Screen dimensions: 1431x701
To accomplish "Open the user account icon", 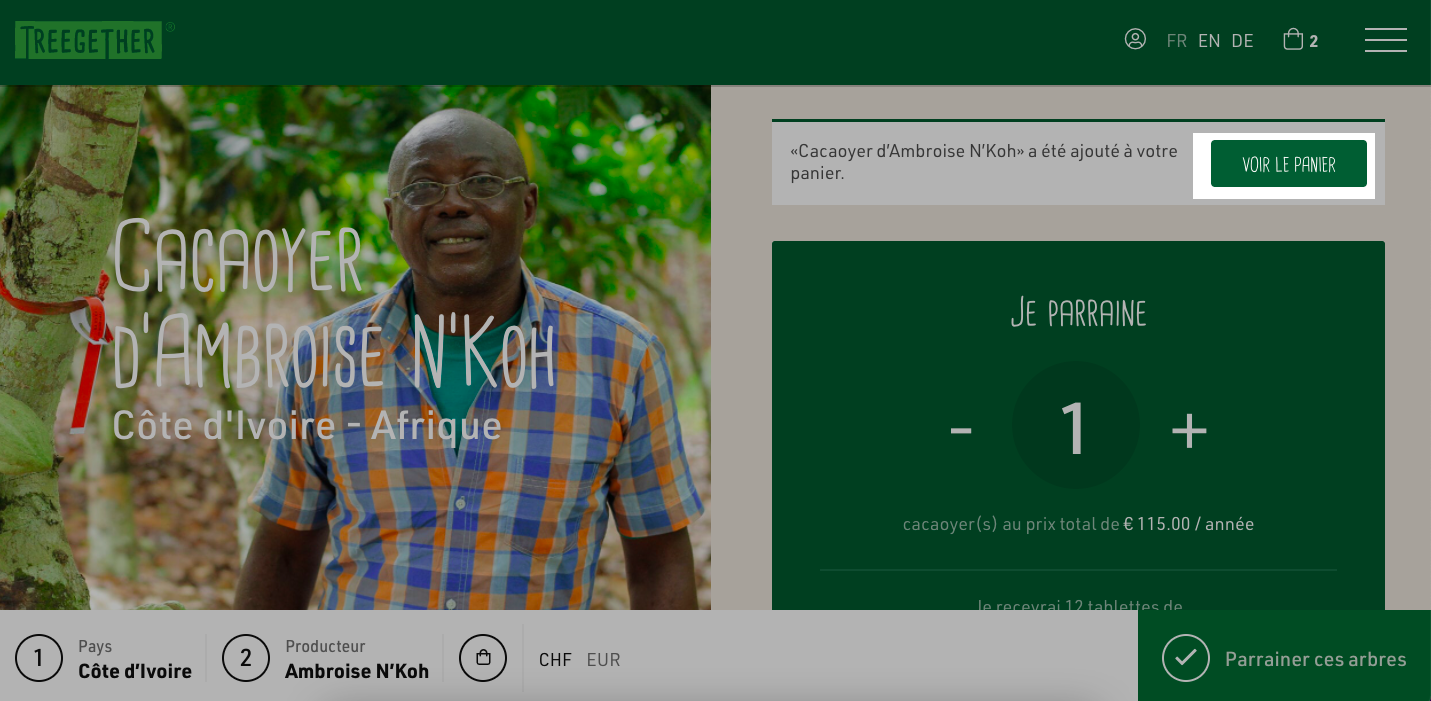I will pos(1135,39).
